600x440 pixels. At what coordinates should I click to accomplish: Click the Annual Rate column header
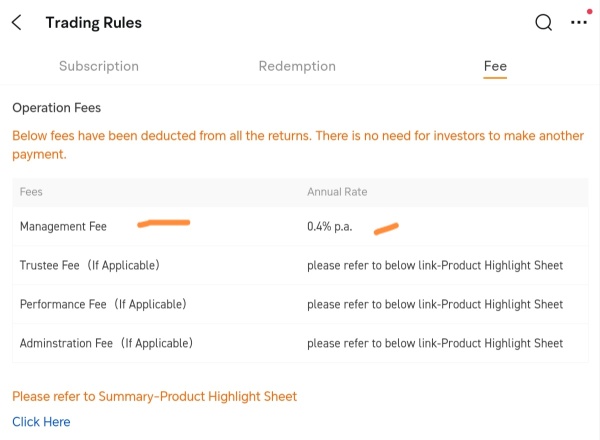point(337,192)
